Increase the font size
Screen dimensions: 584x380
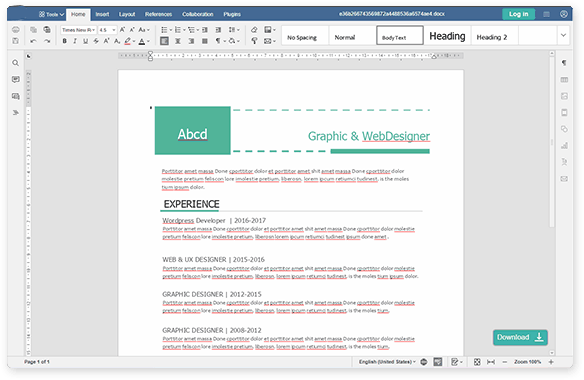point(122,30)
